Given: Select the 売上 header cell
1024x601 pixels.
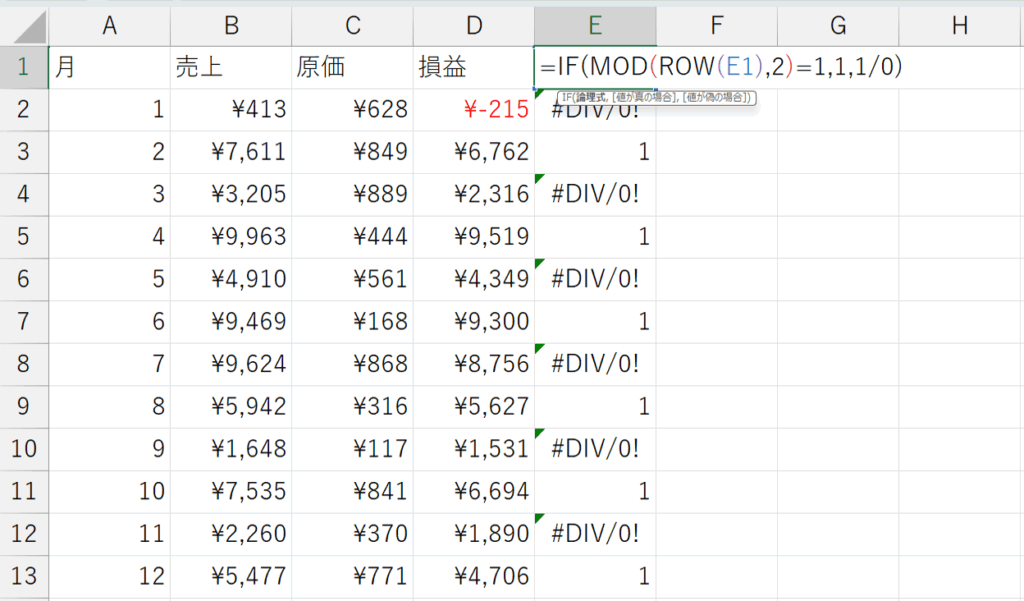Looking at the screenshot, I should coord(231,67).
